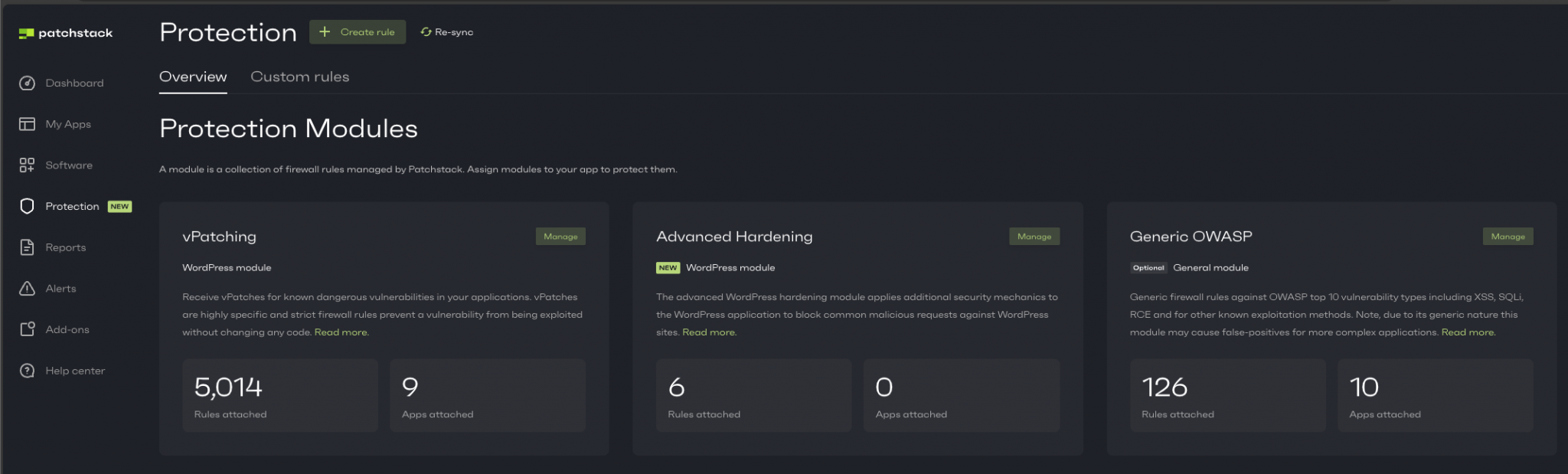Click the patchstack brand name

76,33
